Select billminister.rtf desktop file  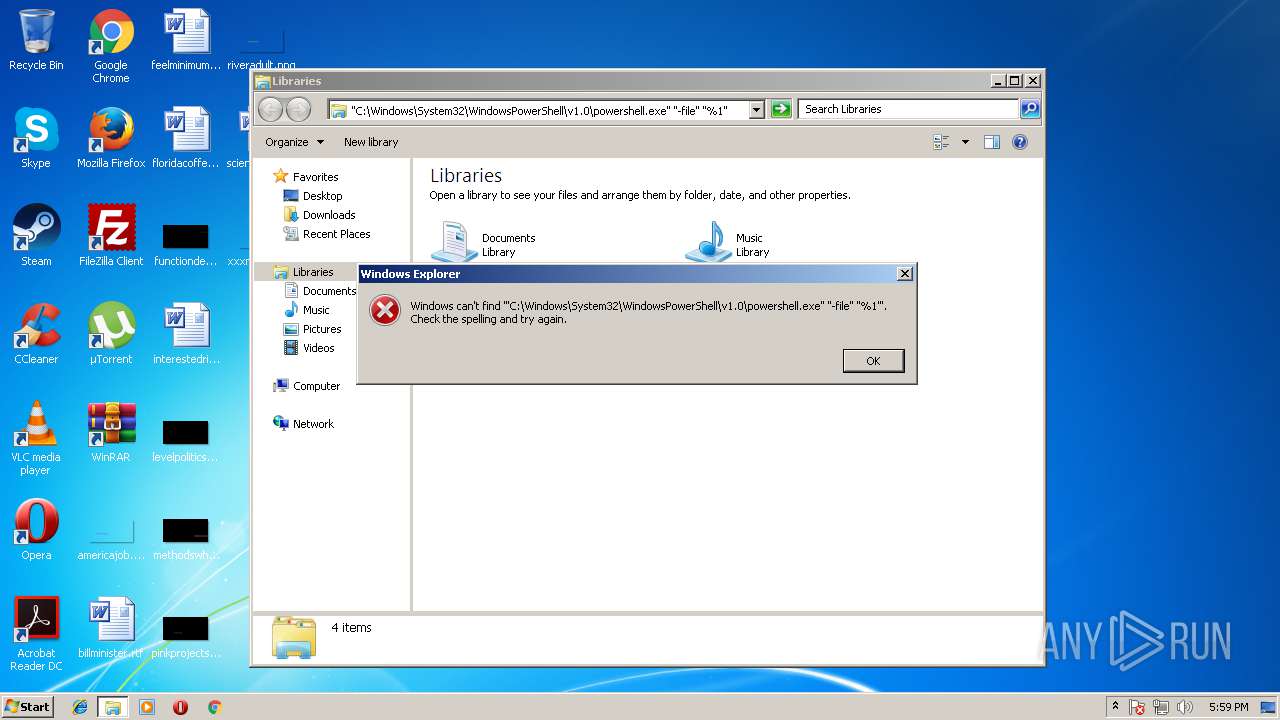[111, 628]
